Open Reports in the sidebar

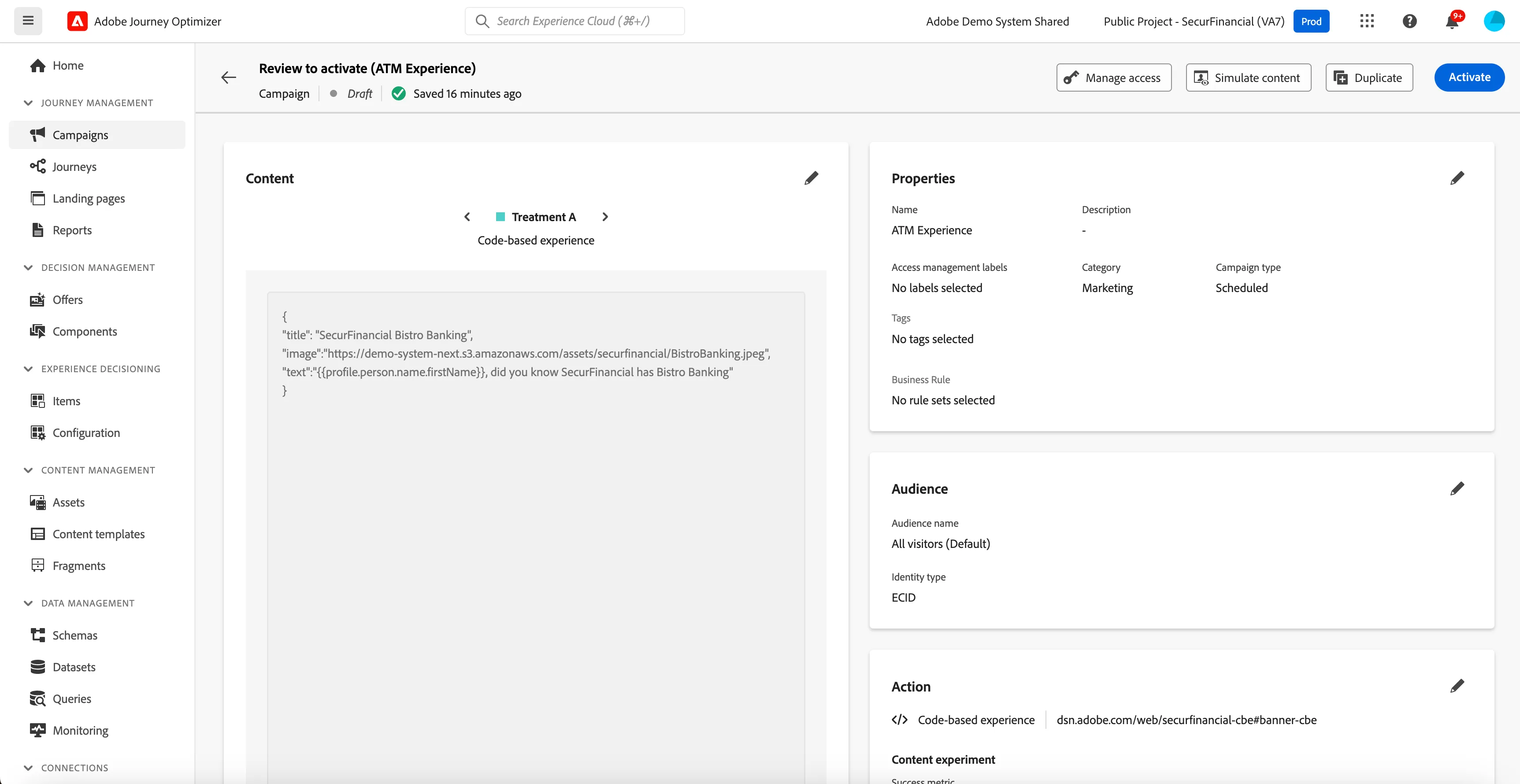(x=97, y=231)
